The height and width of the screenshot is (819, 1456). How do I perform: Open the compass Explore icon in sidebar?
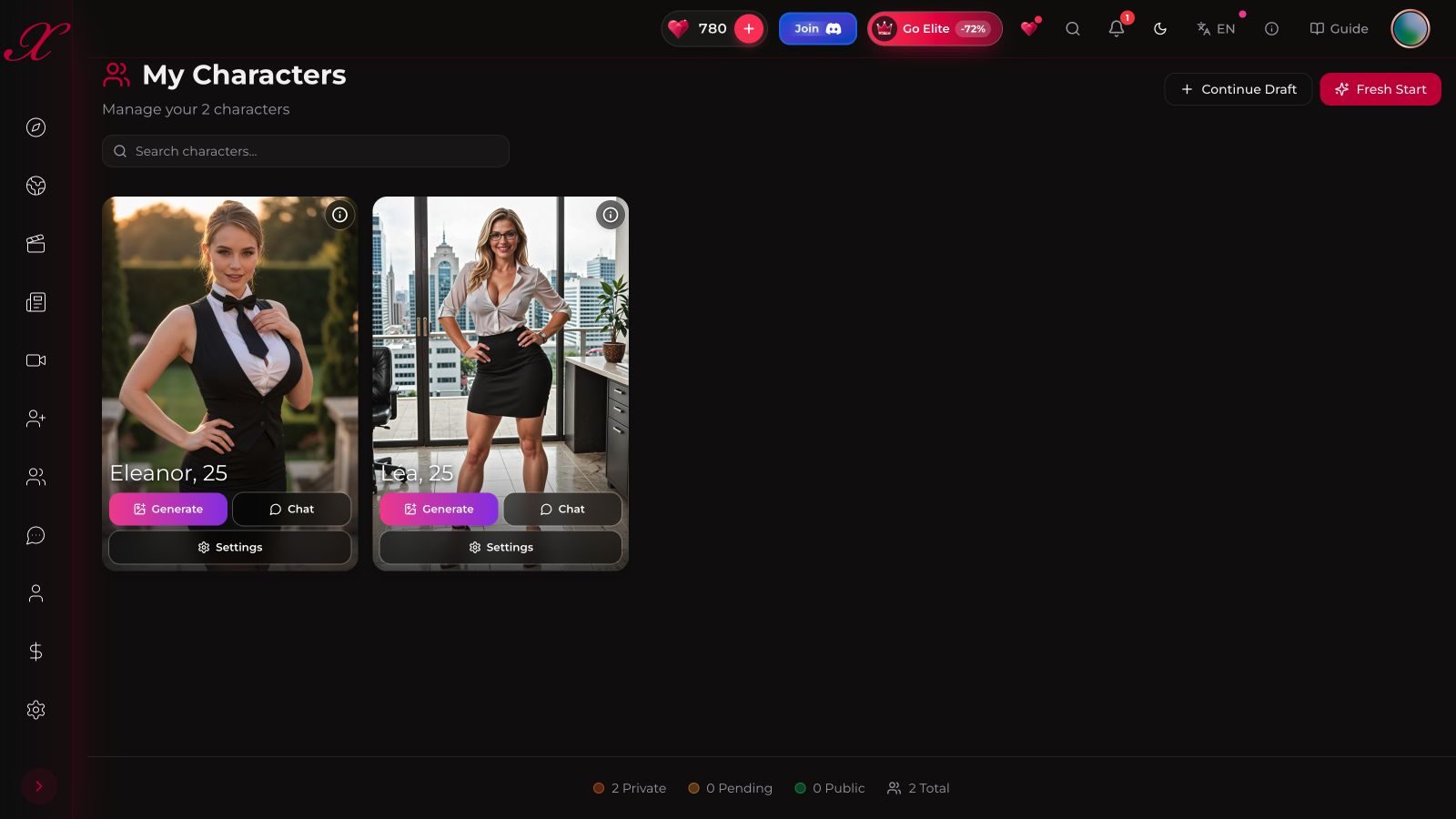(x=35, y=127)
